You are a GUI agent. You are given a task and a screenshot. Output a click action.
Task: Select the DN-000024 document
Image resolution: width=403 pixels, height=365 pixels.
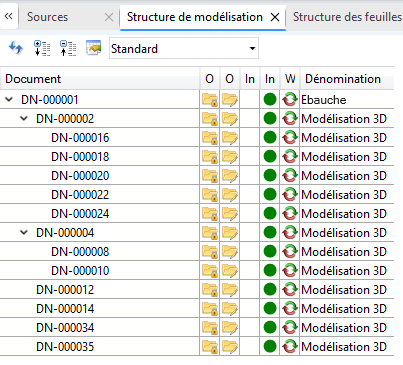point(80,214)
